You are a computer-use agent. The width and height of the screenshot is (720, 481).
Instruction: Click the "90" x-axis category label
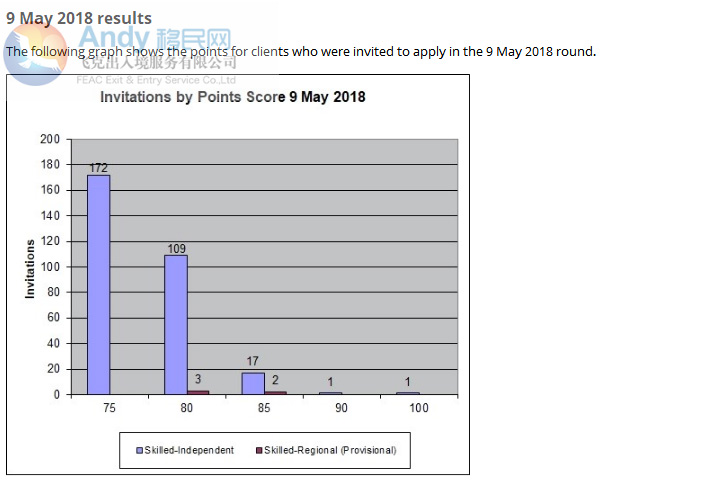(341, 409)
